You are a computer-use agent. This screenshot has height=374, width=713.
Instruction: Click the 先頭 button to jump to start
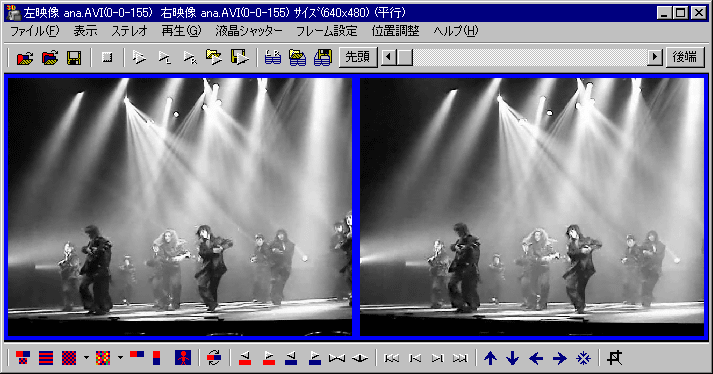point(358,57)
